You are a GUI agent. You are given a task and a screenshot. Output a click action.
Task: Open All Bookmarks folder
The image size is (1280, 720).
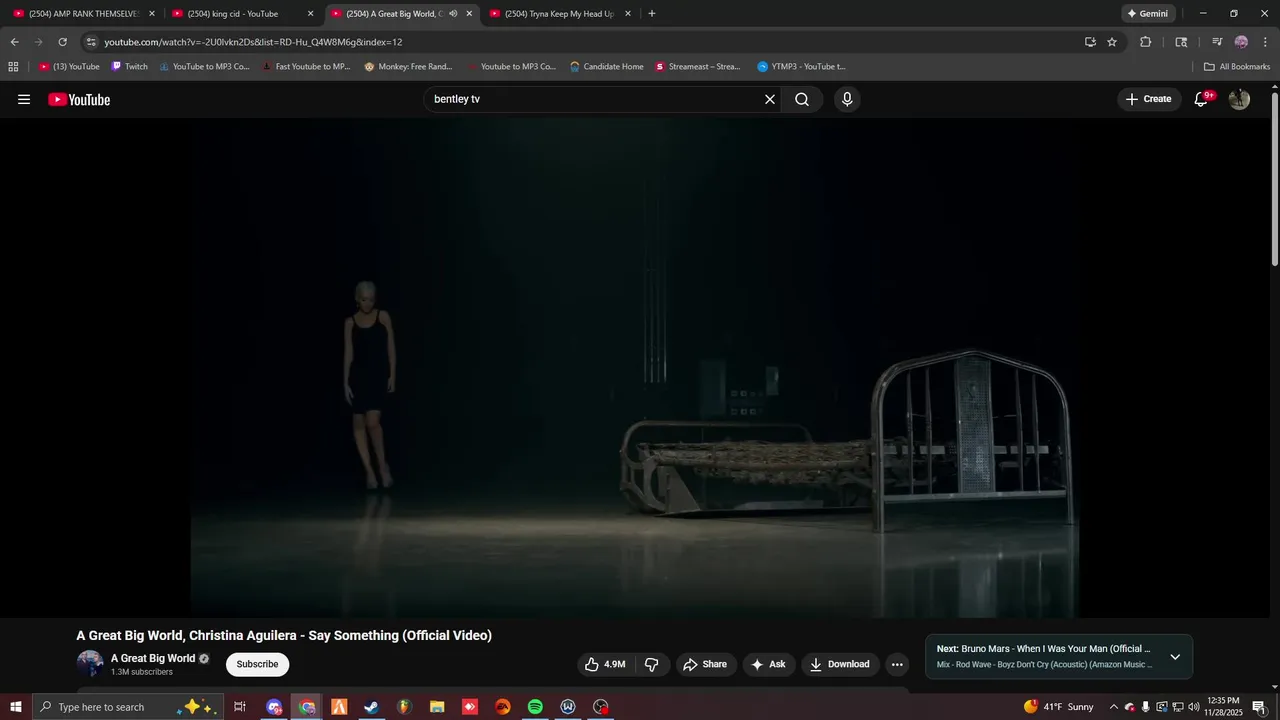(x=1237, y=67)
